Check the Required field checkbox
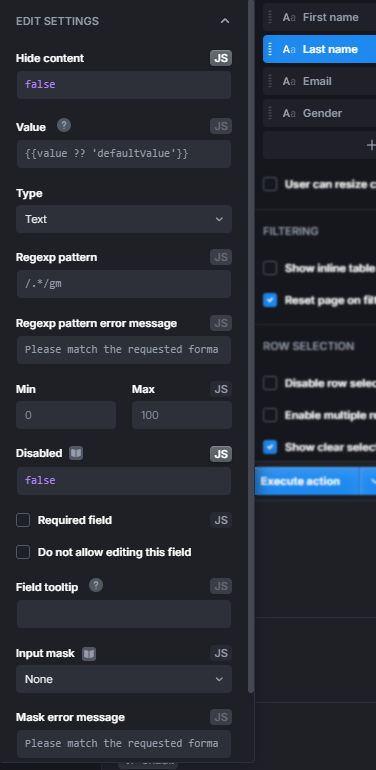 click(x=23, y=520)
